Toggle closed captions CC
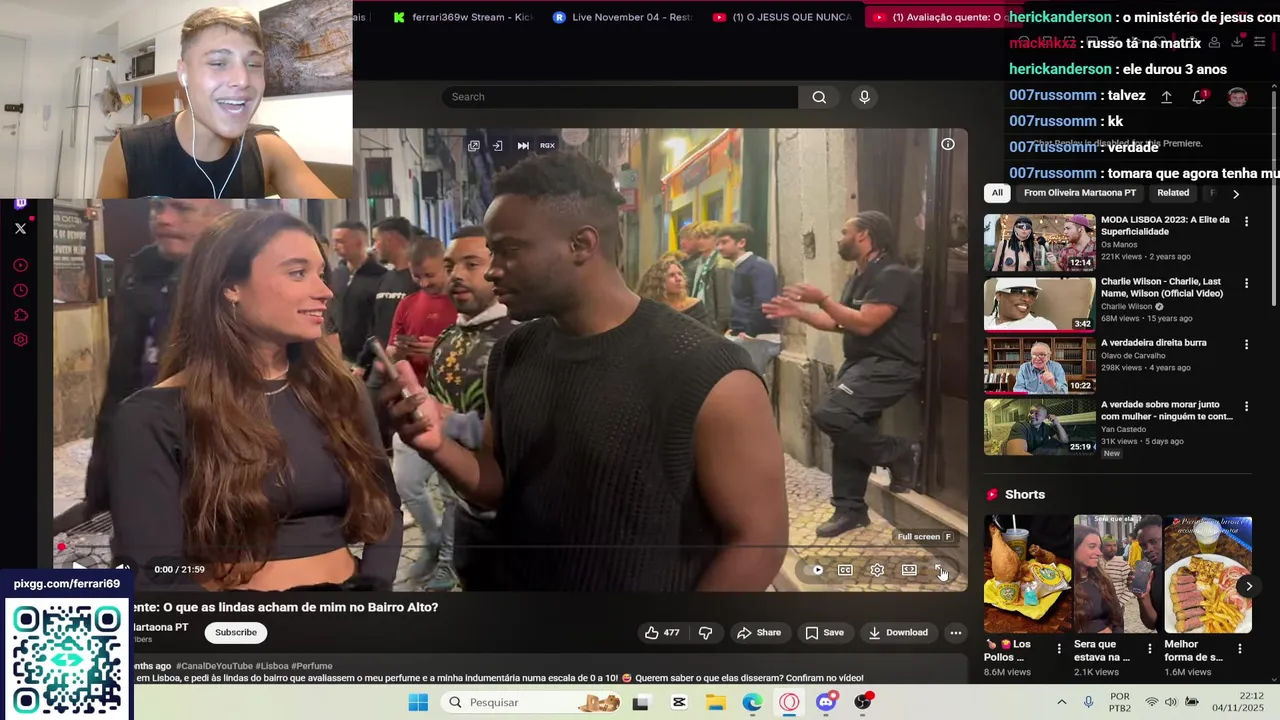 tap(845, 570)
